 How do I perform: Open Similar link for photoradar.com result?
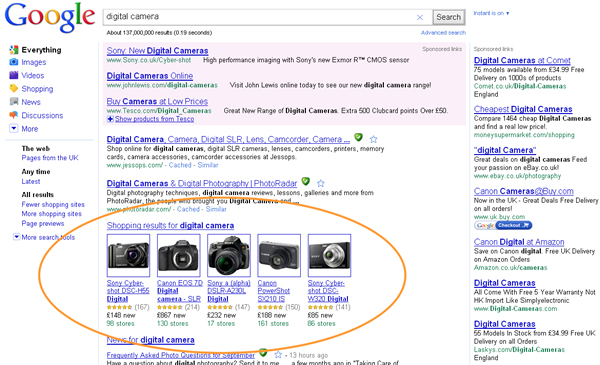click(216, 209)
